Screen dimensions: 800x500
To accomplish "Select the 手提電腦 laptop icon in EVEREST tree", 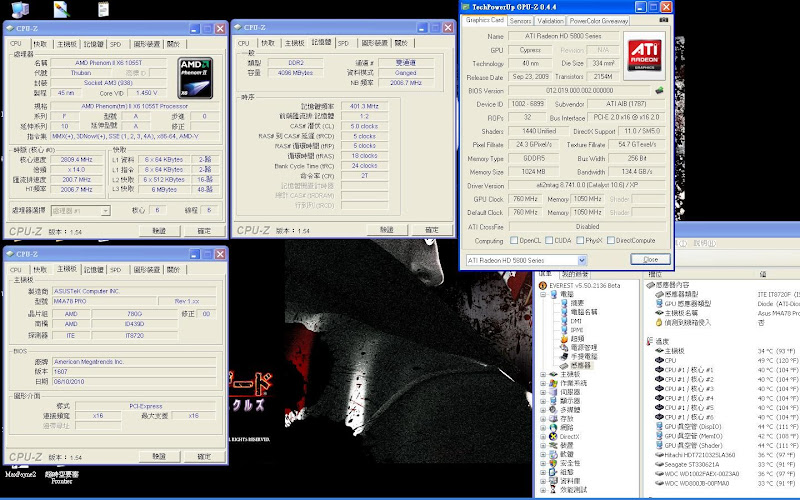I will point(564,356).
